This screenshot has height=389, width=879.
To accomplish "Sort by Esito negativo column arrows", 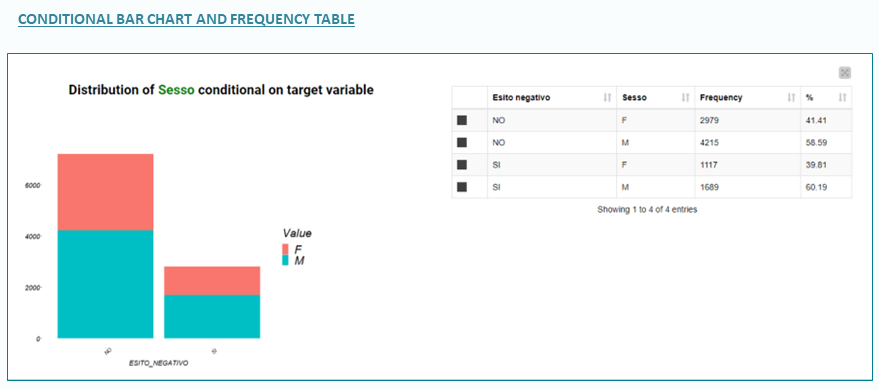I will pos(607,98).
